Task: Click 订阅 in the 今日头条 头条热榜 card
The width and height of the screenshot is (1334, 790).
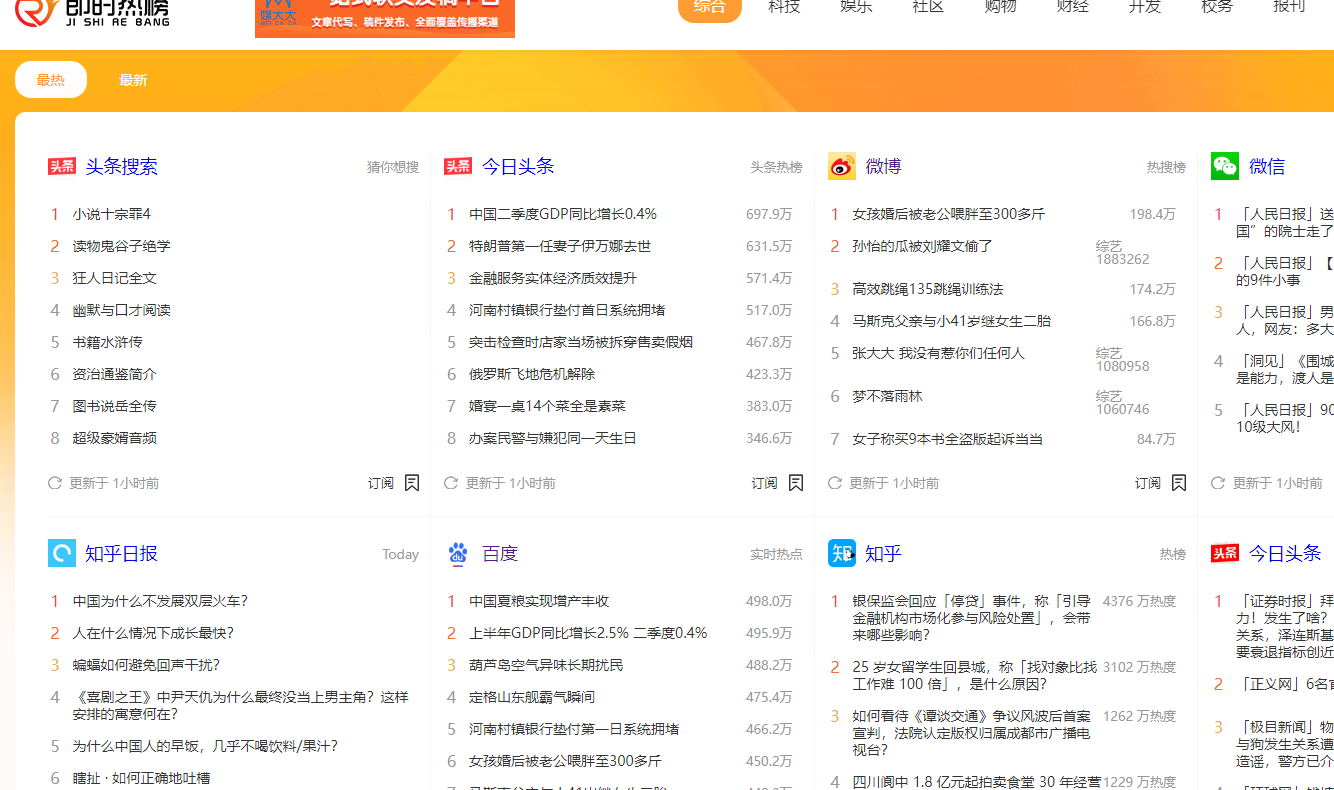Action: (x=765, y=483)
